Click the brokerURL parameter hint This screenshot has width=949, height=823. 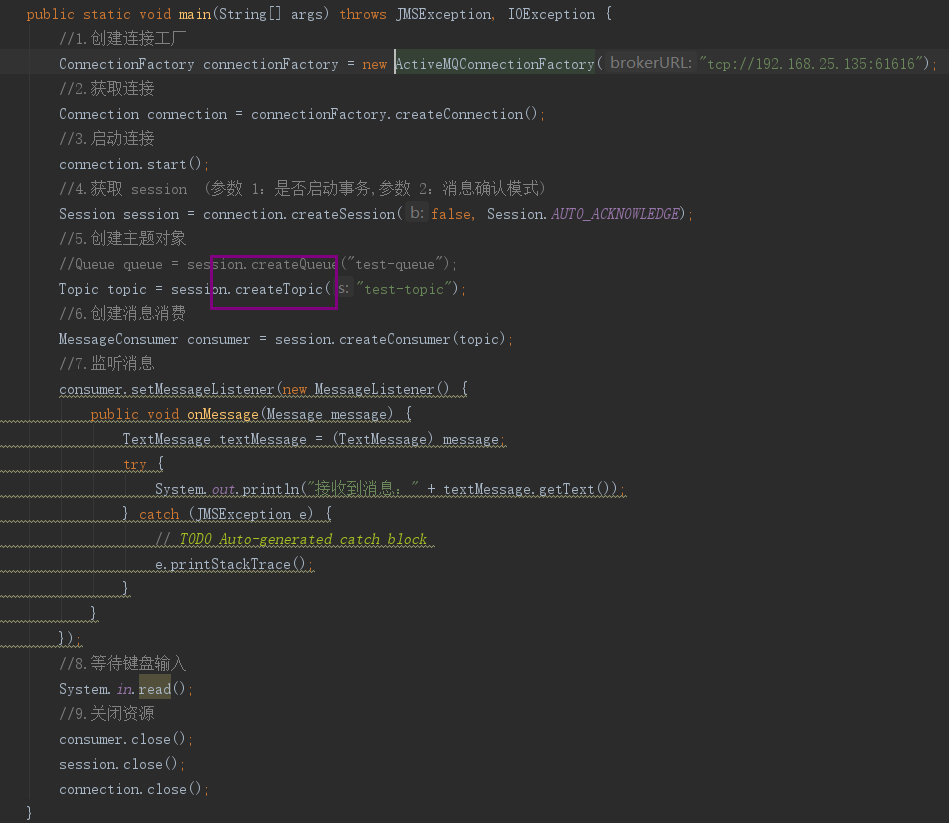click(651, 63)
